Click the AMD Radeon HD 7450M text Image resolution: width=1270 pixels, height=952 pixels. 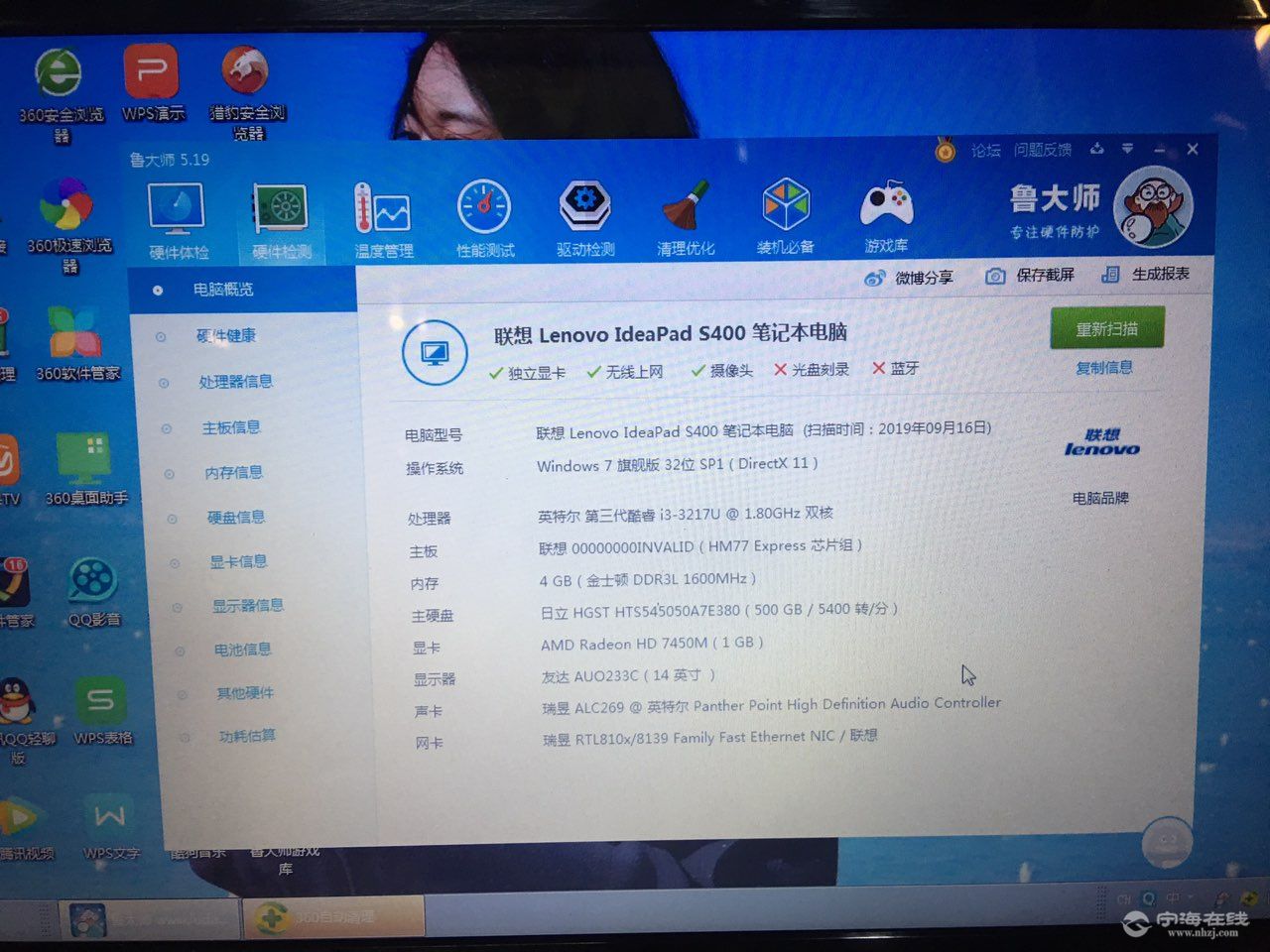[x=652, y=644]
